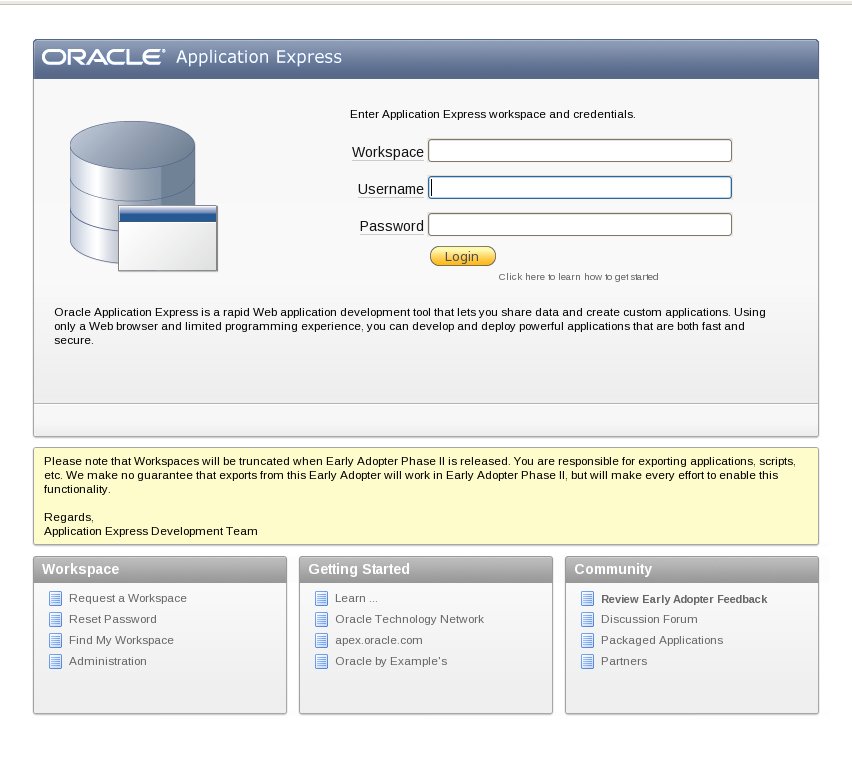Visit the Oracle Technology Network link

click(x=409, y=619)
